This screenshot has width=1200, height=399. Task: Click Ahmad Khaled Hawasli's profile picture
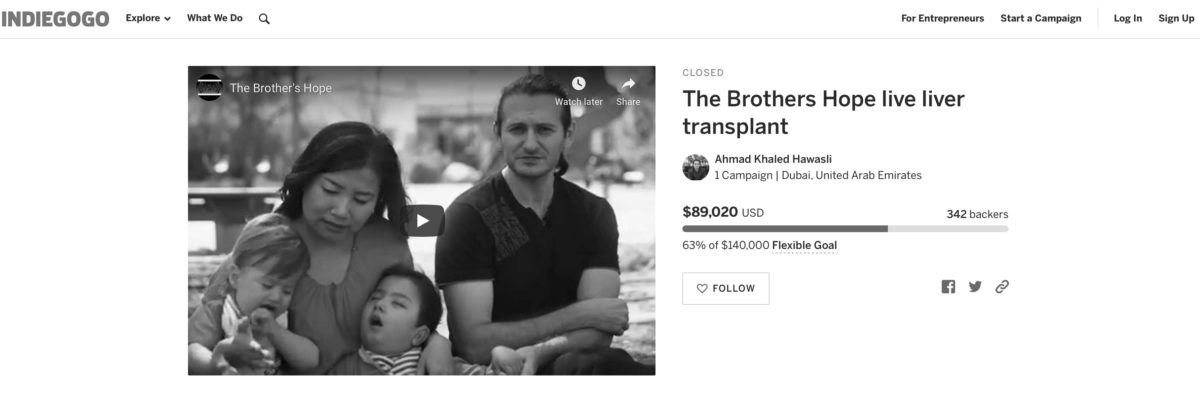[696, 167]
